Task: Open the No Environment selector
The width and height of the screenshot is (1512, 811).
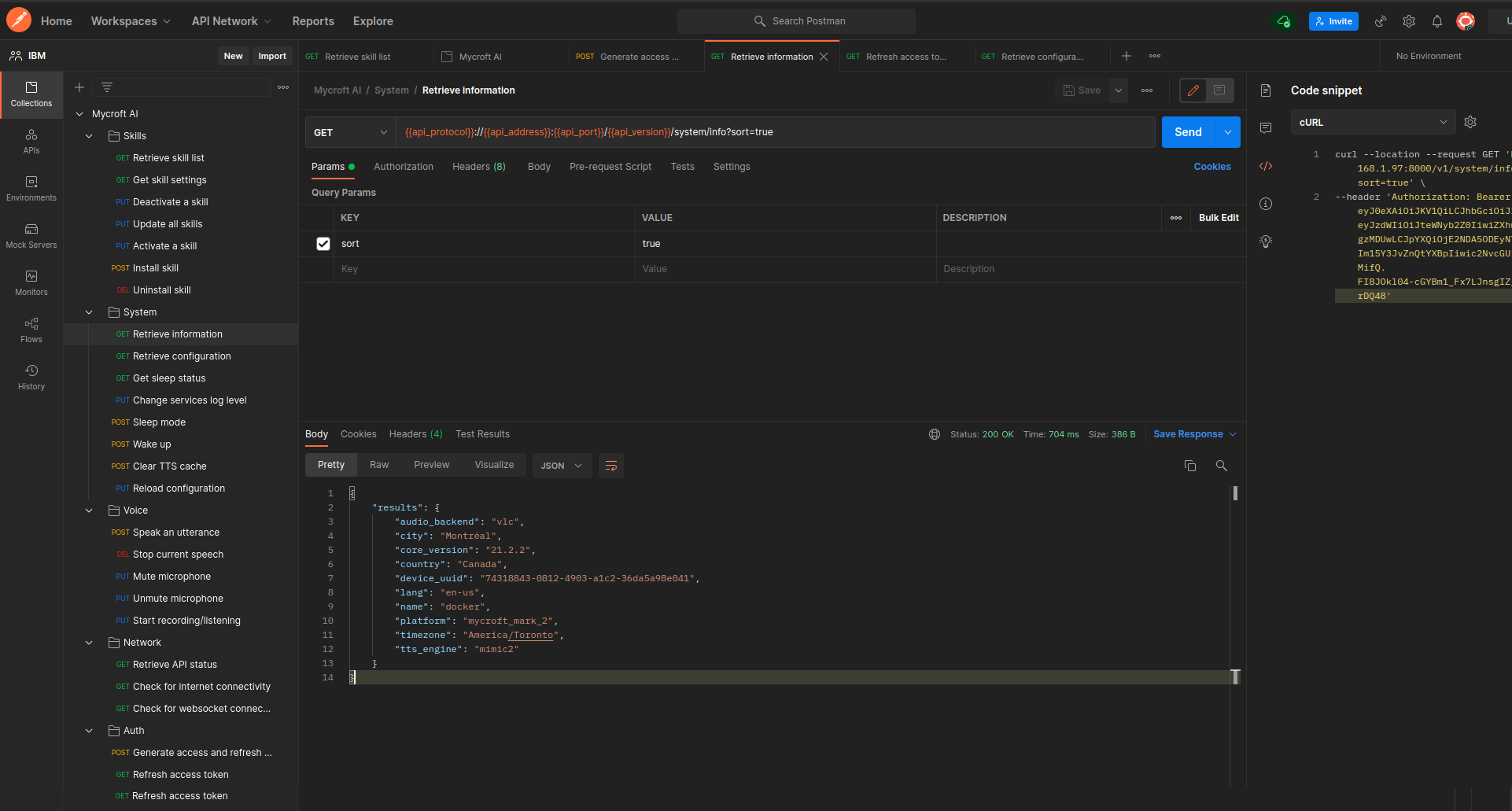Action: [1429, 56]
